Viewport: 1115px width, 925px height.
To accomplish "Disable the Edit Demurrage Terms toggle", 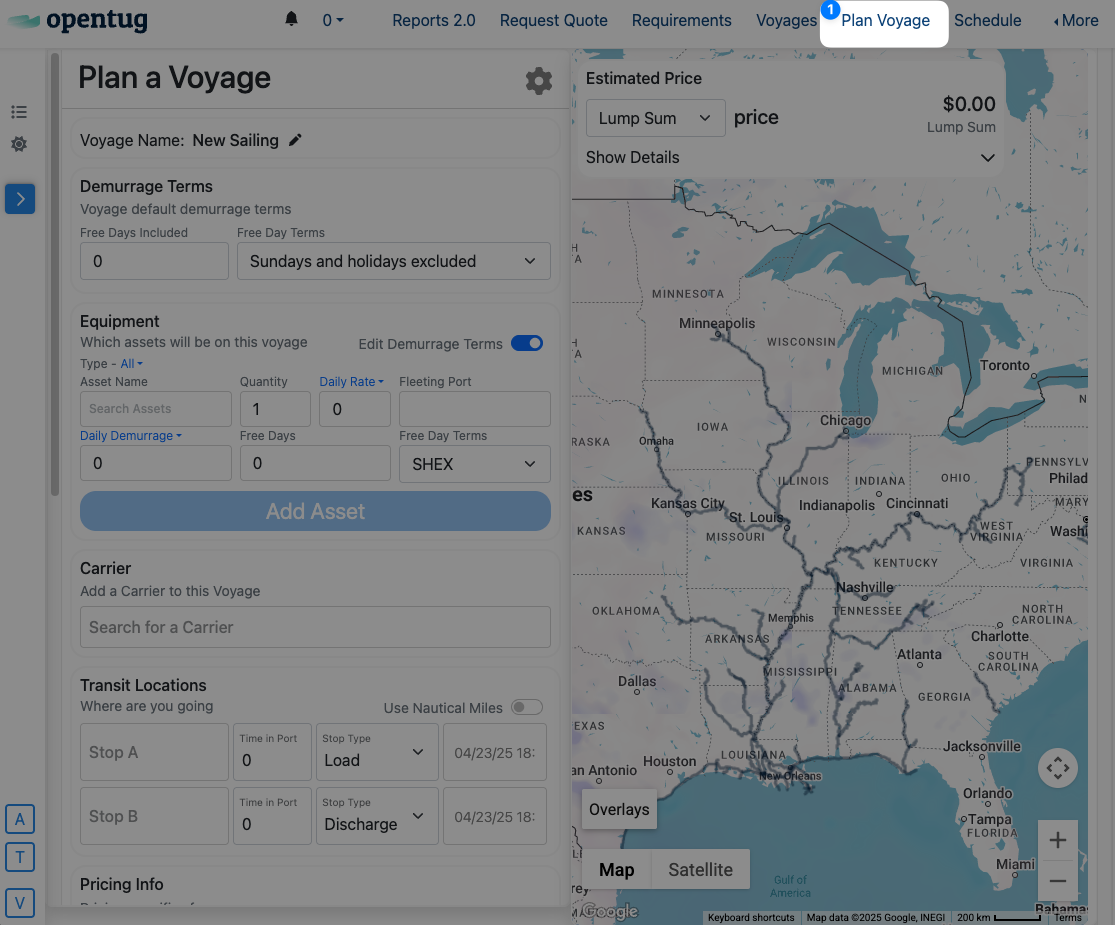I will pos(527,343).
